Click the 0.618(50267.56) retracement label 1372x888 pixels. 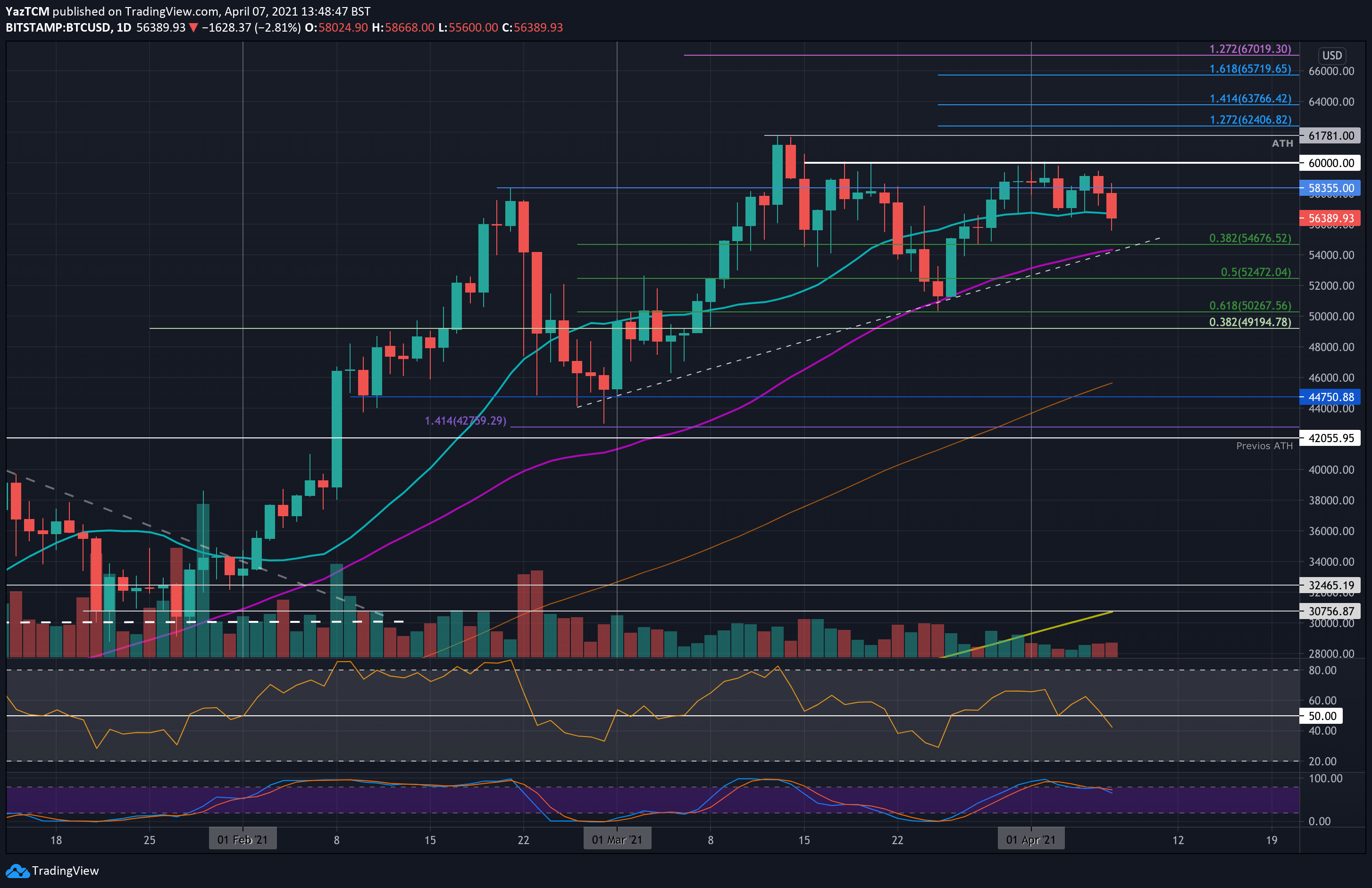point(1250,306)
